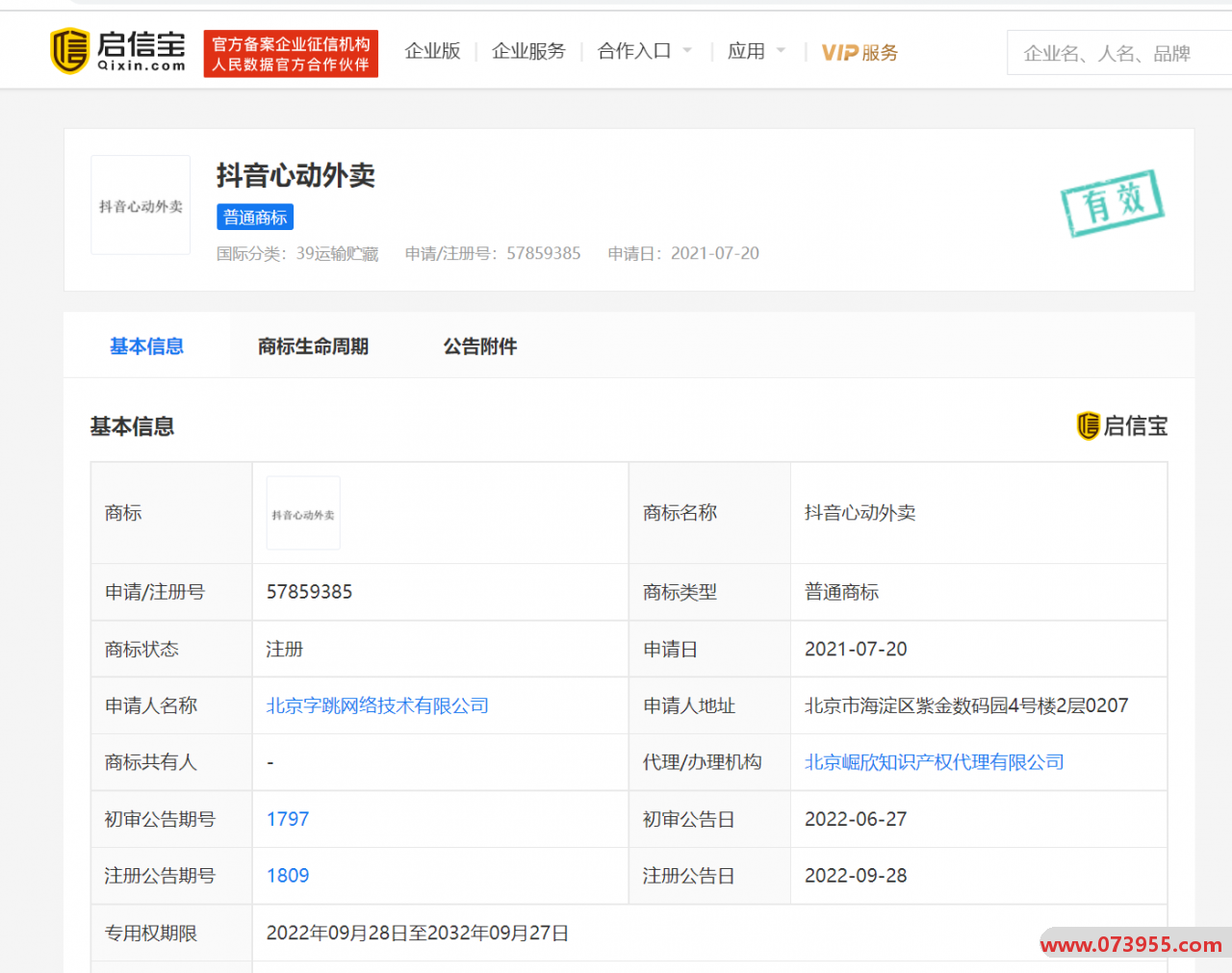Open applicant link 北京字跳网络技术有限公司
This screenshot has width=1232, height=973.
pyautogui.click(x=377, y=705)
